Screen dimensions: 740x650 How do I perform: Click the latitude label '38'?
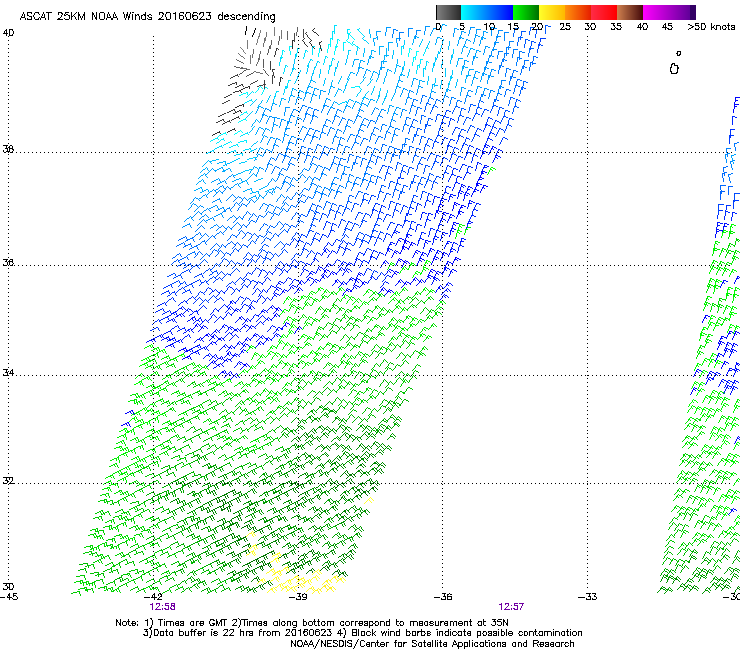tap(8, 149)
